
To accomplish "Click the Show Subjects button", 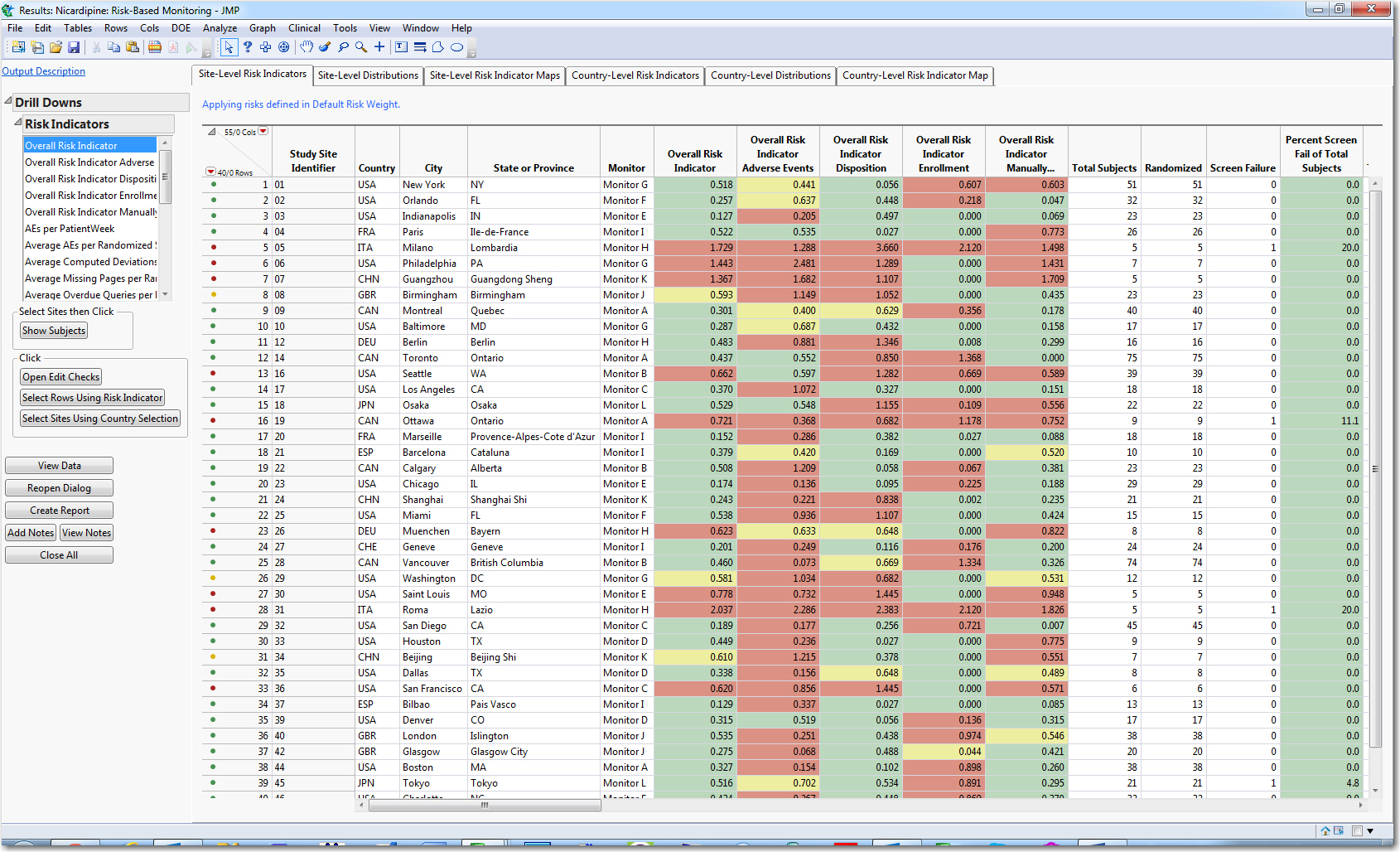I will pyautogui.click(x=54, y=331).
